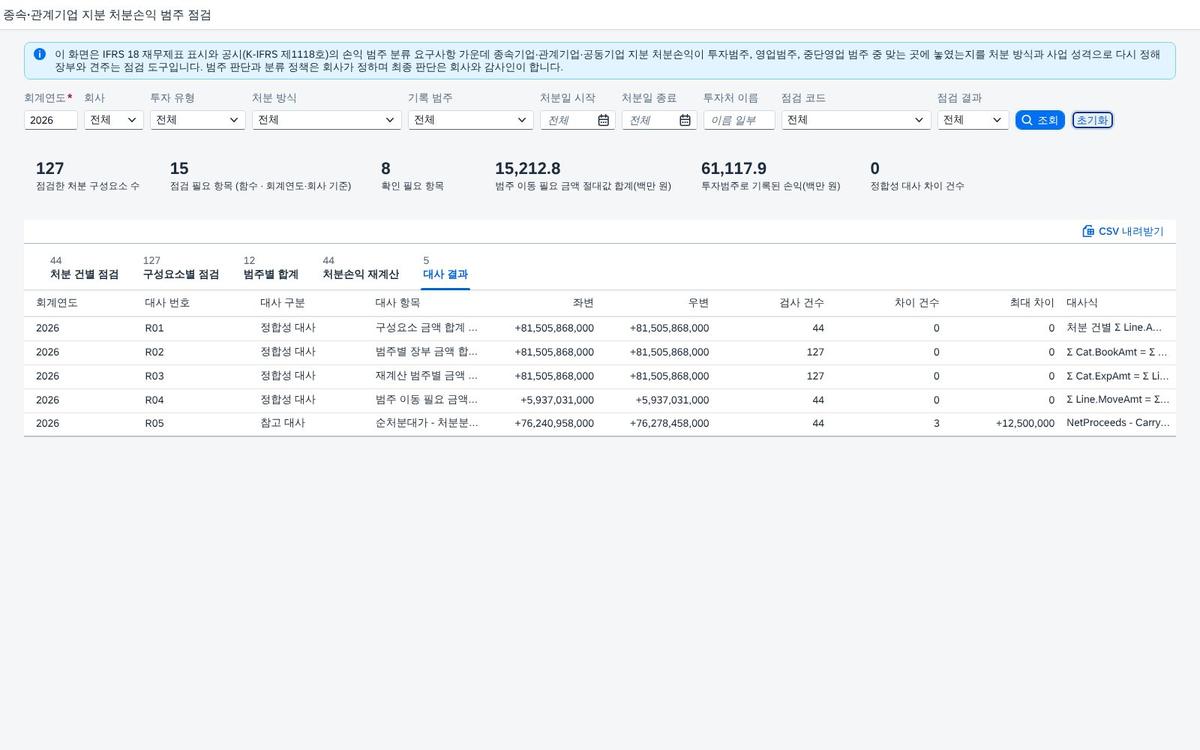1200x750 pixels.
Task: Click the 투자처 이름 text field
Action: click(x=739, y=120)
